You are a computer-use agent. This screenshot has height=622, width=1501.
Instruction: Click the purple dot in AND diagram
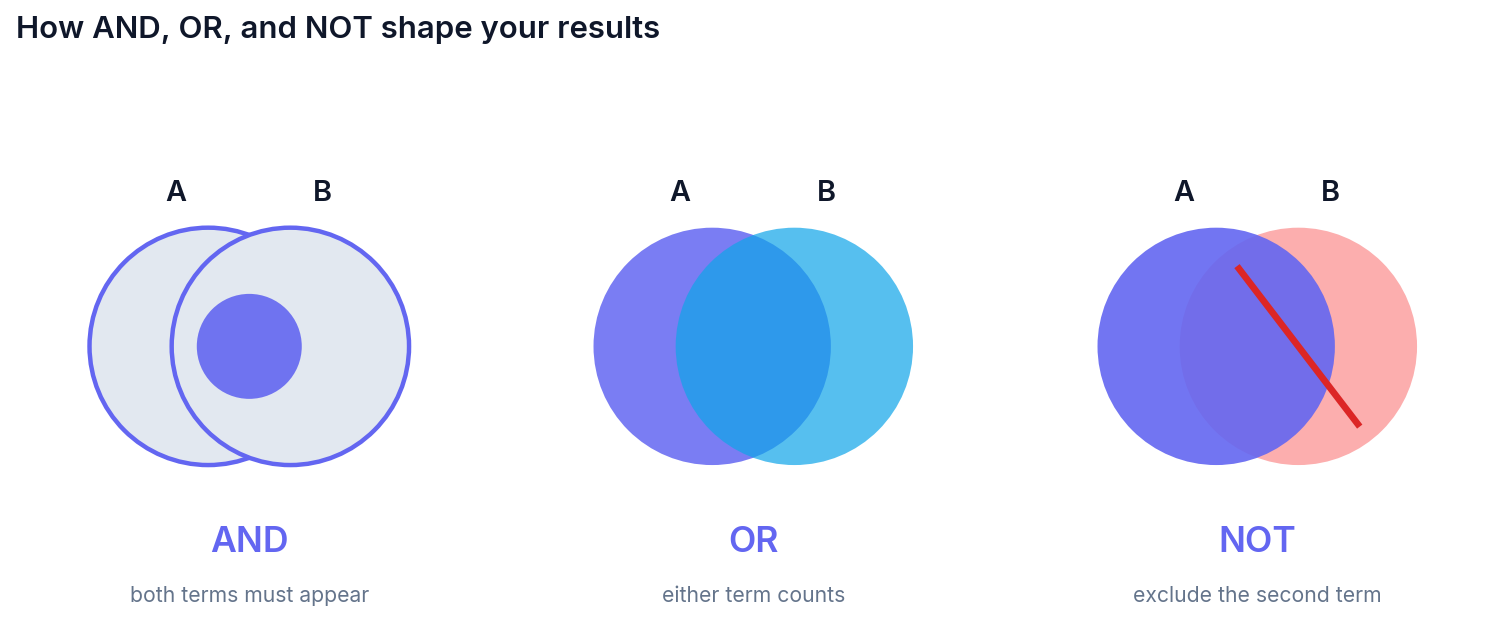pos(249,346)
